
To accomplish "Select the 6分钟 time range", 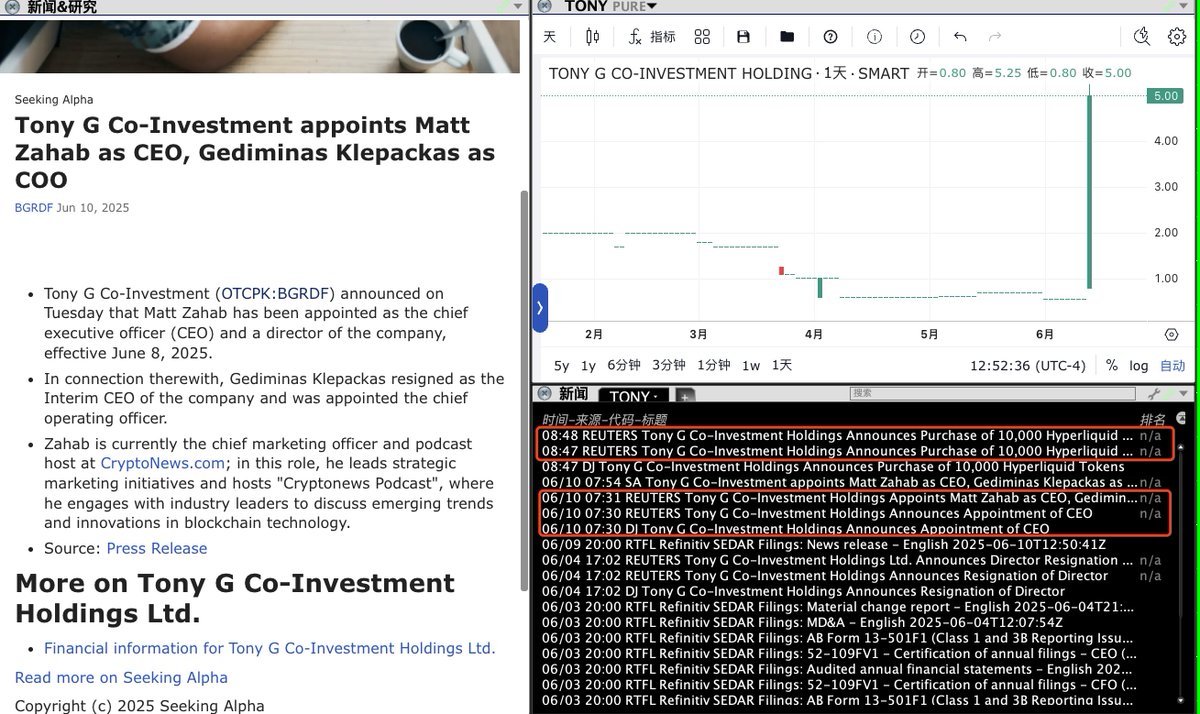I will click(624, 366).
